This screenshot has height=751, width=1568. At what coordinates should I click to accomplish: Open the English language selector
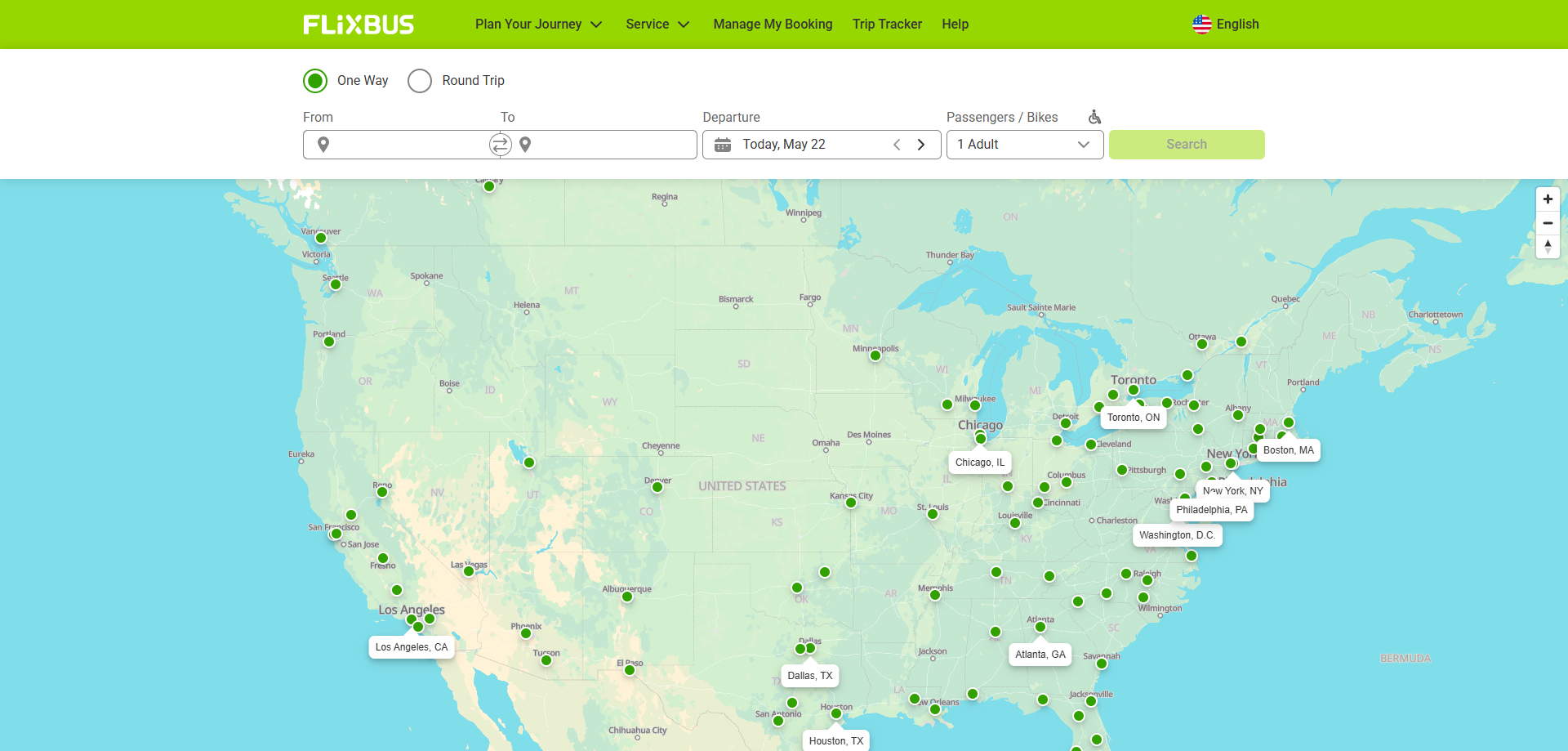(x=1226, y=25)
